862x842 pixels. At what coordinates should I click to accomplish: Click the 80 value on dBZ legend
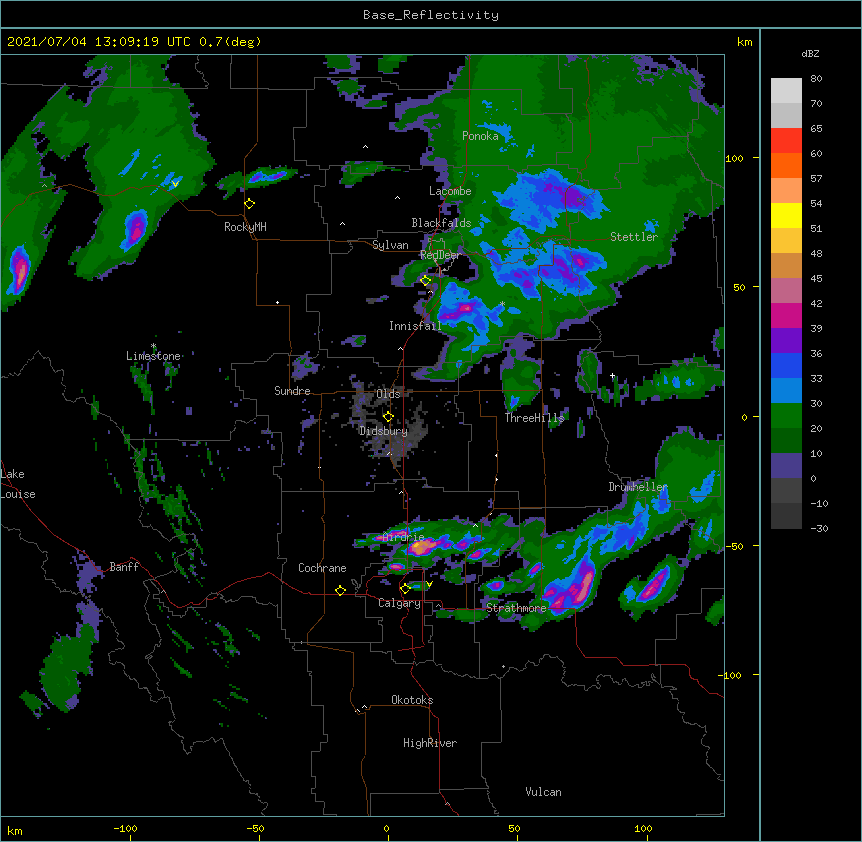[816, 79]
